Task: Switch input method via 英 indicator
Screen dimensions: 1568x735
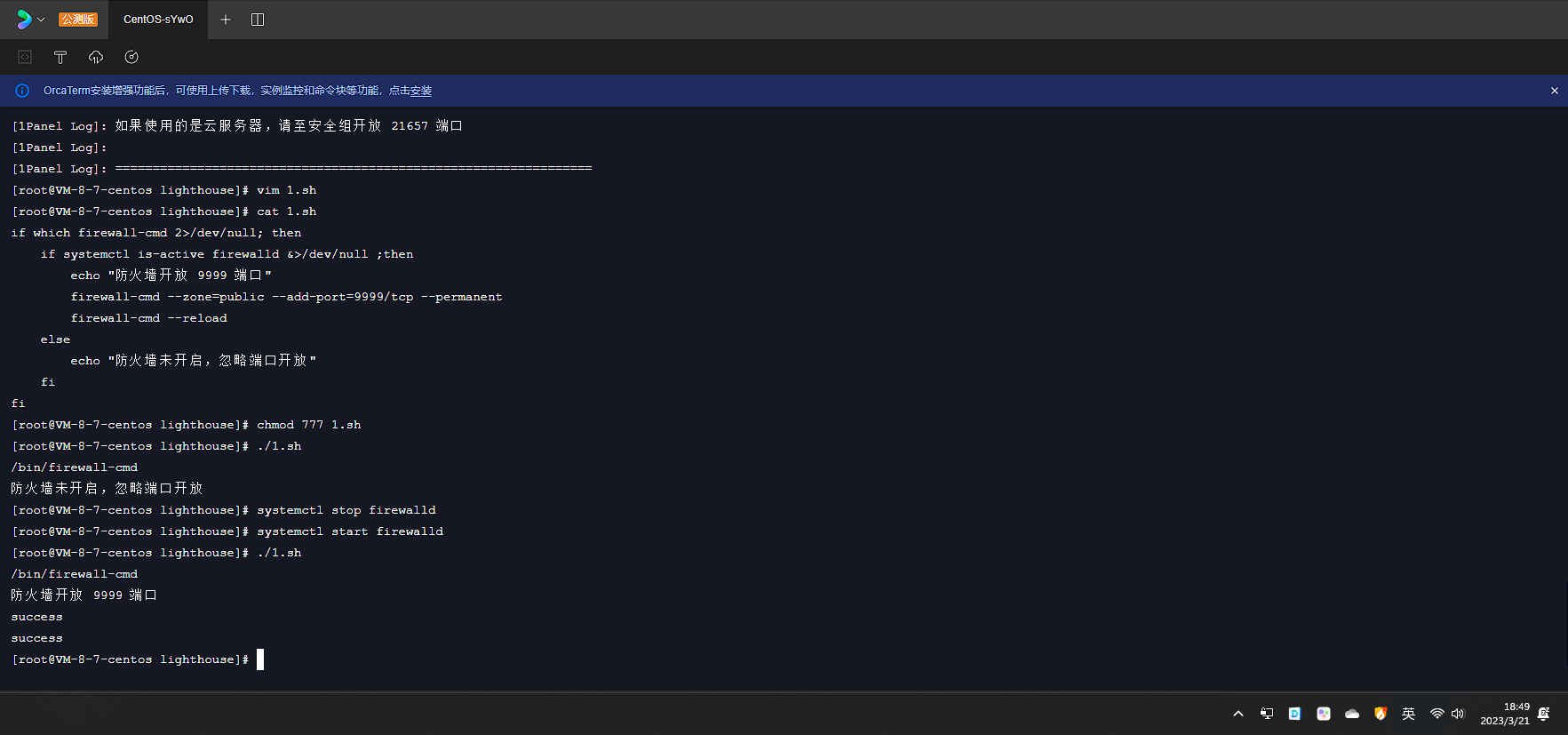Action: tap(1408, 714)
